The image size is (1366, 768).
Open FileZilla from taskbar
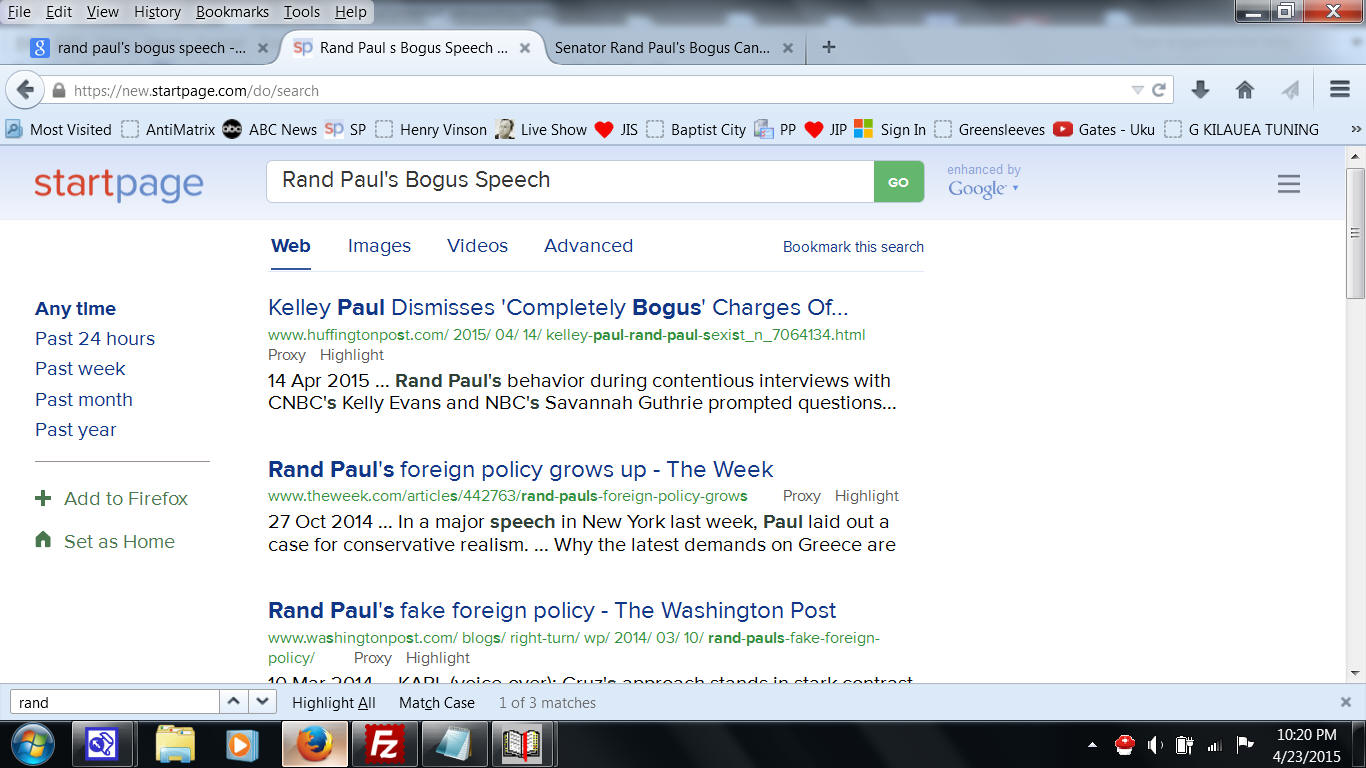click(x=384, y=745)
